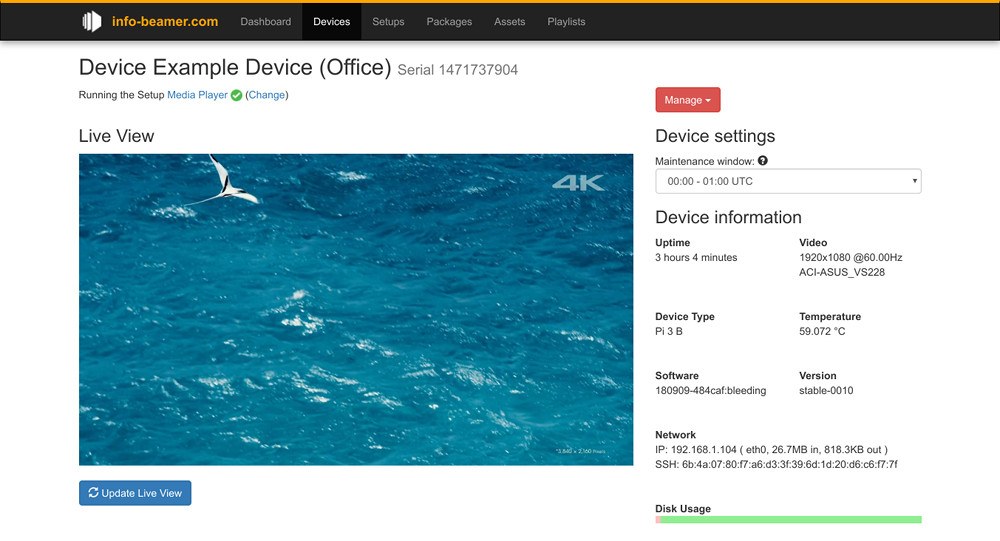Click the green checkmark status icon
Screen dimensions: 1000x541
[236, 96]
